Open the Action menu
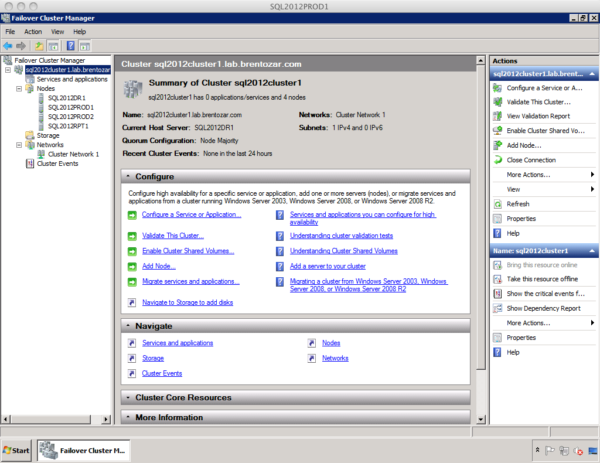 pos(33,32)
